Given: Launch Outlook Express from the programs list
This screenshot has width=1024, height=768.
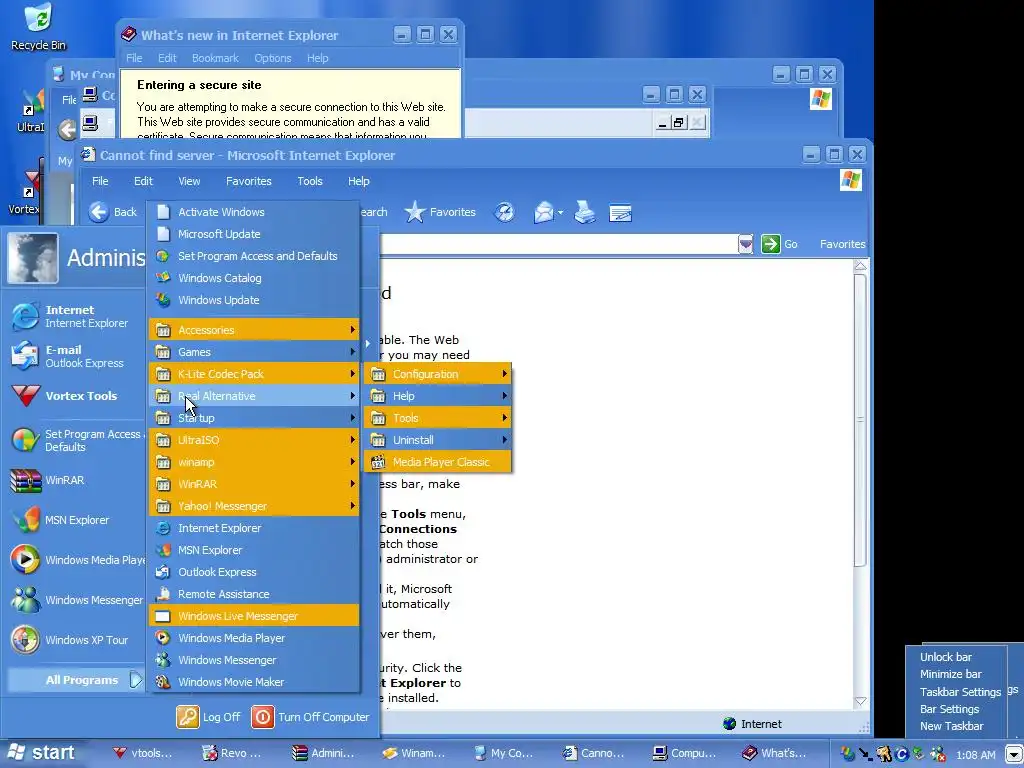Looking at the screenshot, I should [x=254, y=571].
